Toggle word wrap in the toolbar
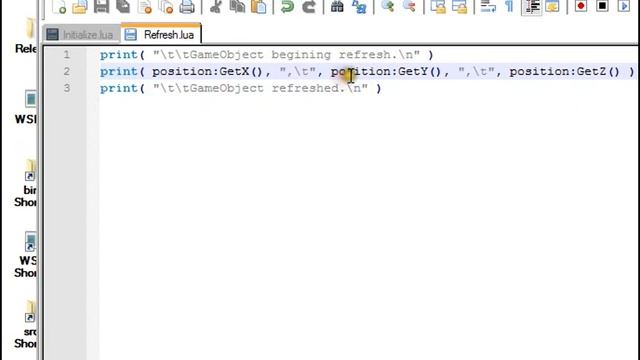The width and height of the screenshot is (640, 360). [488, 7]
